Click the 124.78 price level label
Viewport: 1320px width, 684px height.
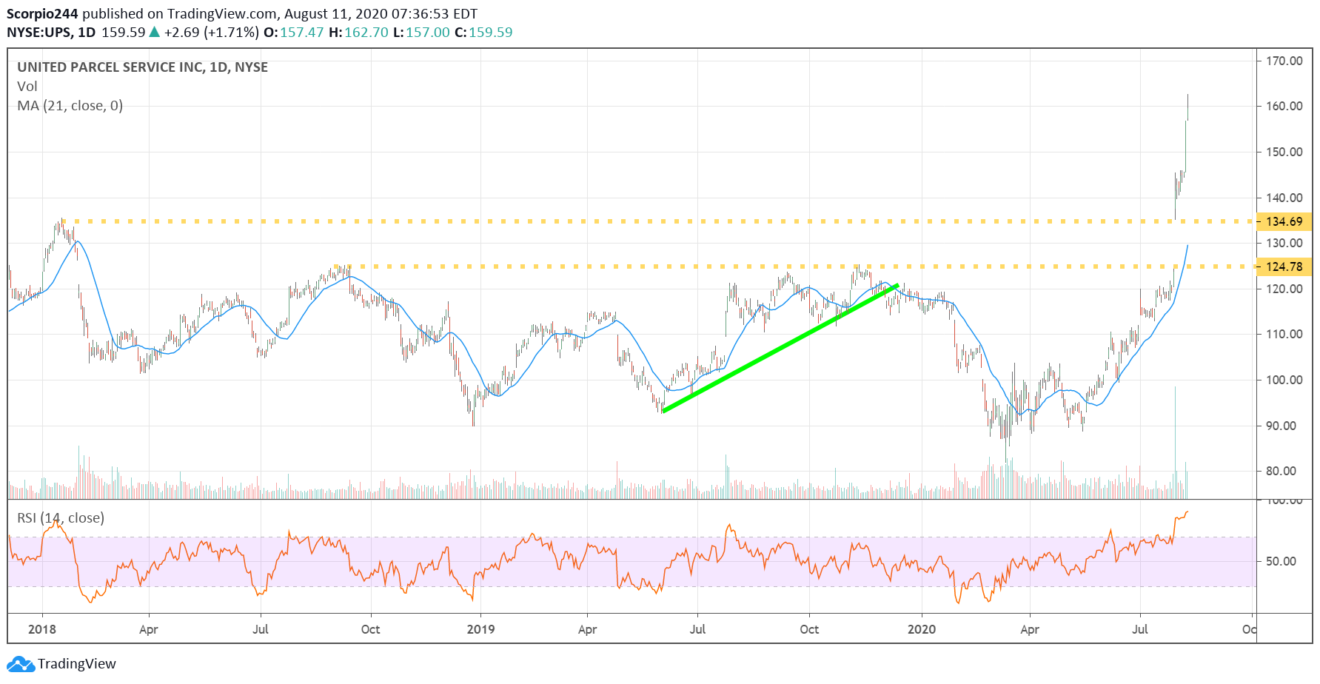click(1282, 266)
